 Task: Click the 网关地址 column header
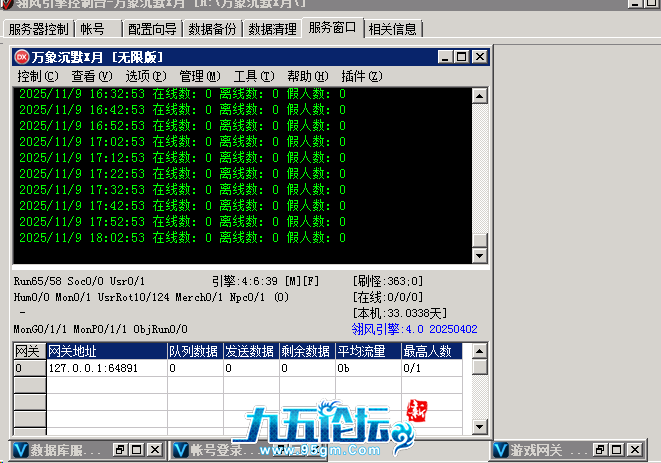tap(107, 351)
